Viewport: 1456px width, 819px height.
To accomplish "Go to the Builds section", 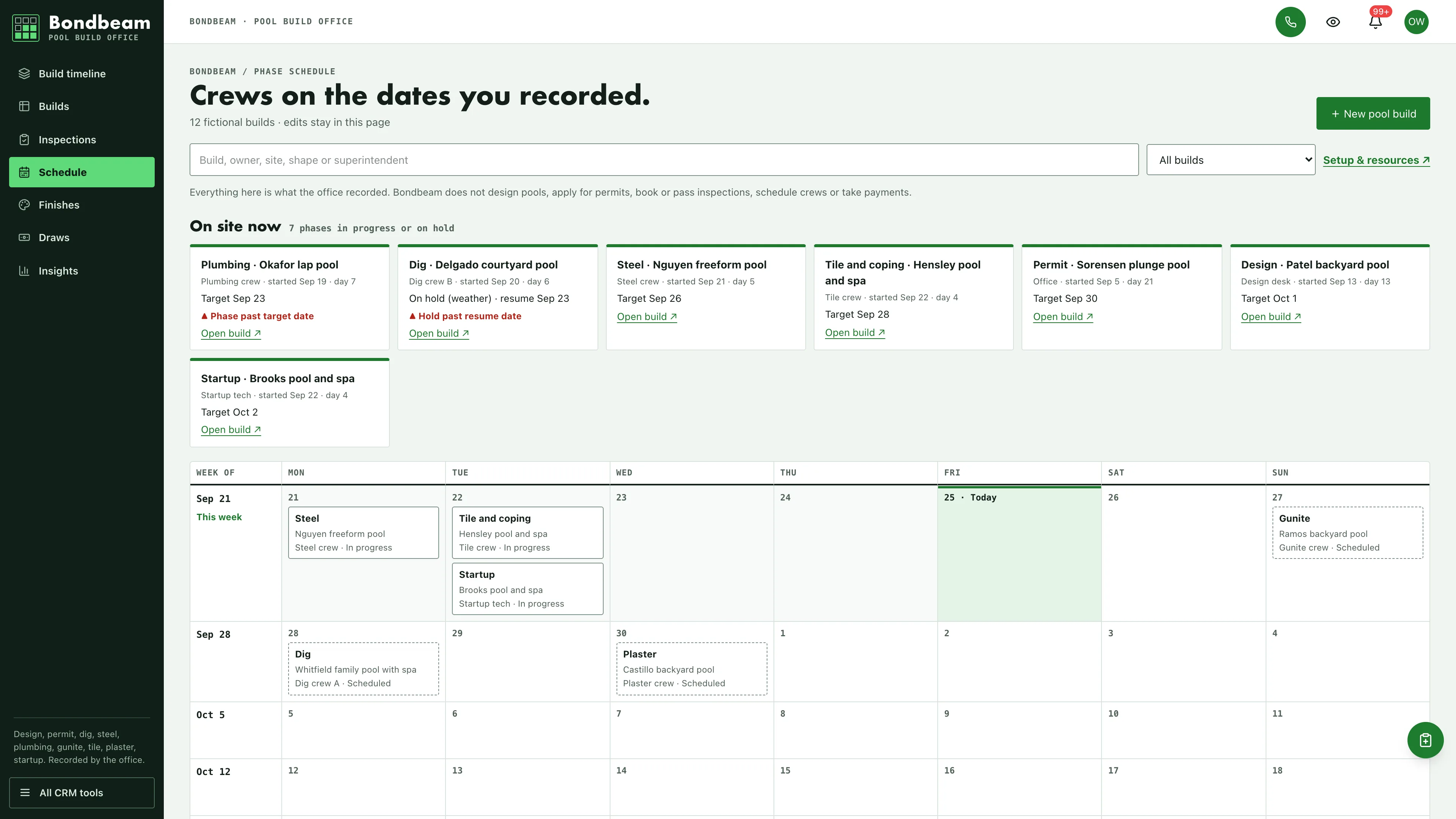I will tap(82, 106).
